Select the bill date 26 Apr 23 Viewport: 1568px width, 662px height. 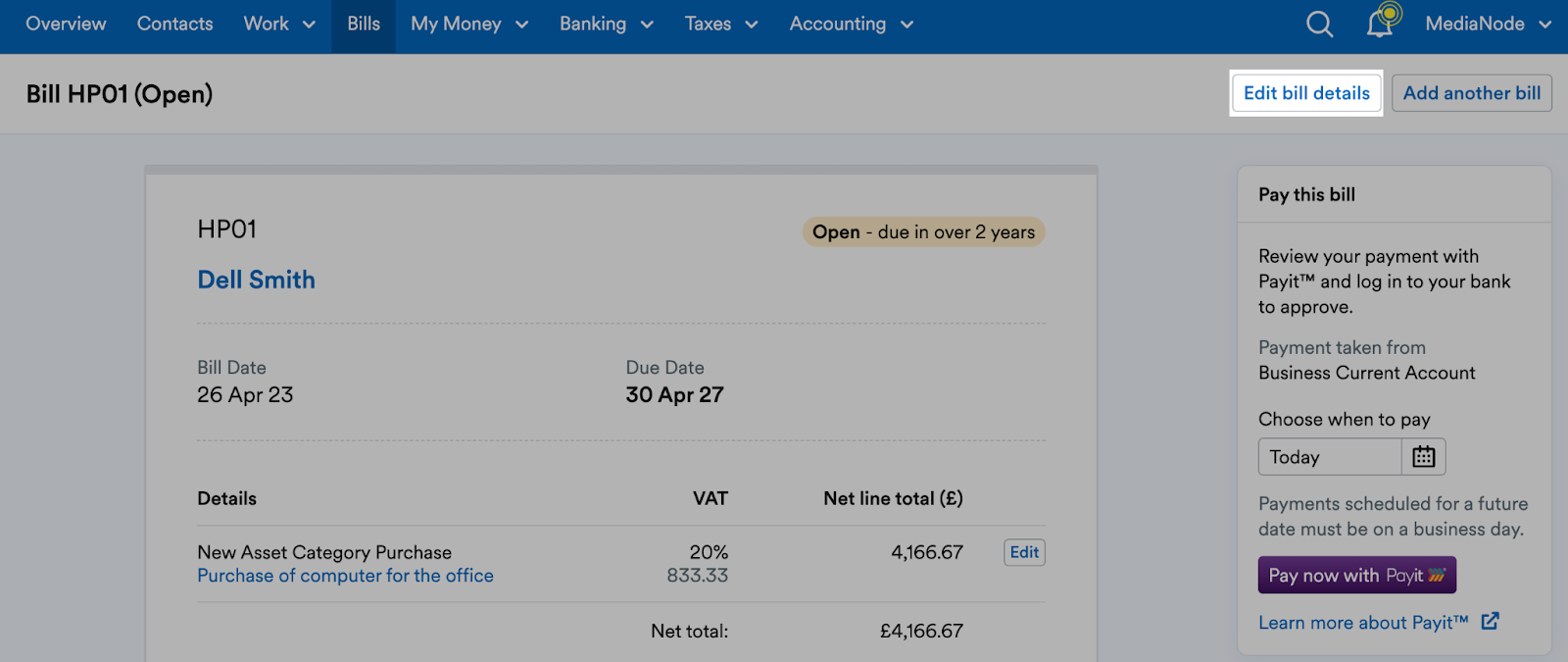[x=245, y=394]
